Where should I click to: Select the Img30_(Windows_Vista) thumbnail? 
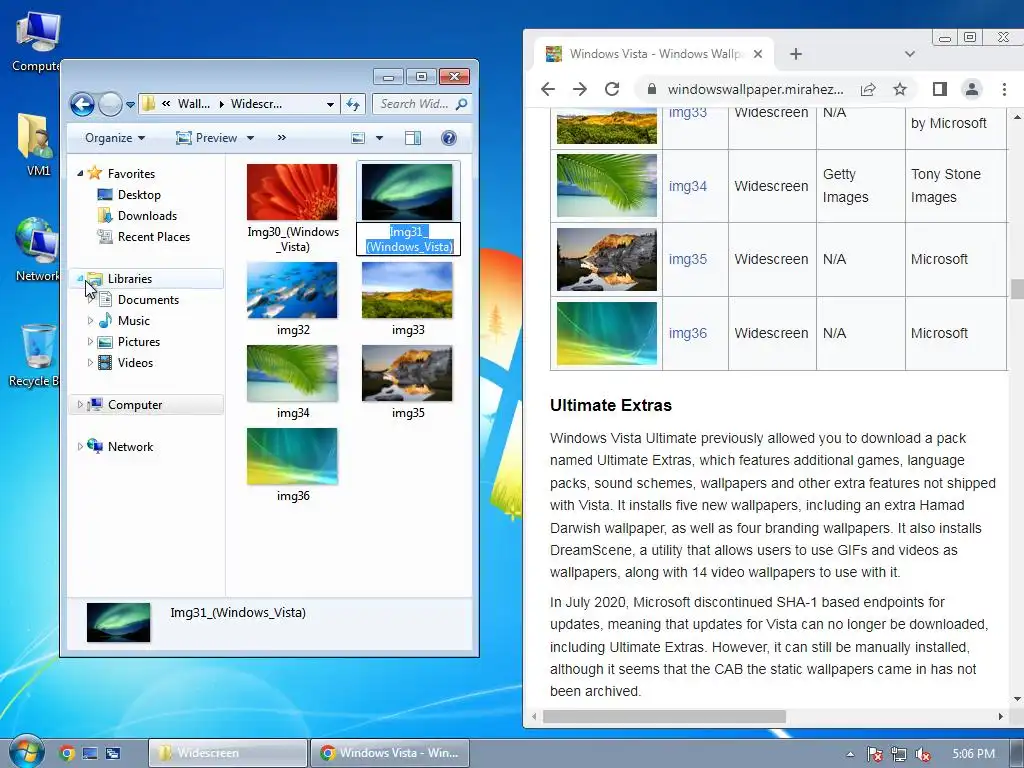pos(293,192)
